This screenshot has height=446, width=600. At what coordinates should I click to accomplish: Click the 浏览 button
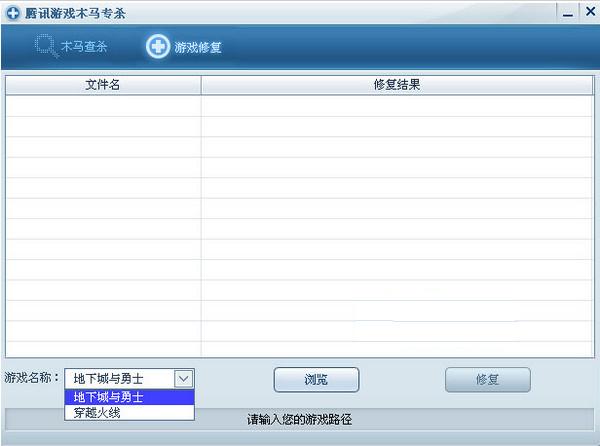(x=316, y=380)
